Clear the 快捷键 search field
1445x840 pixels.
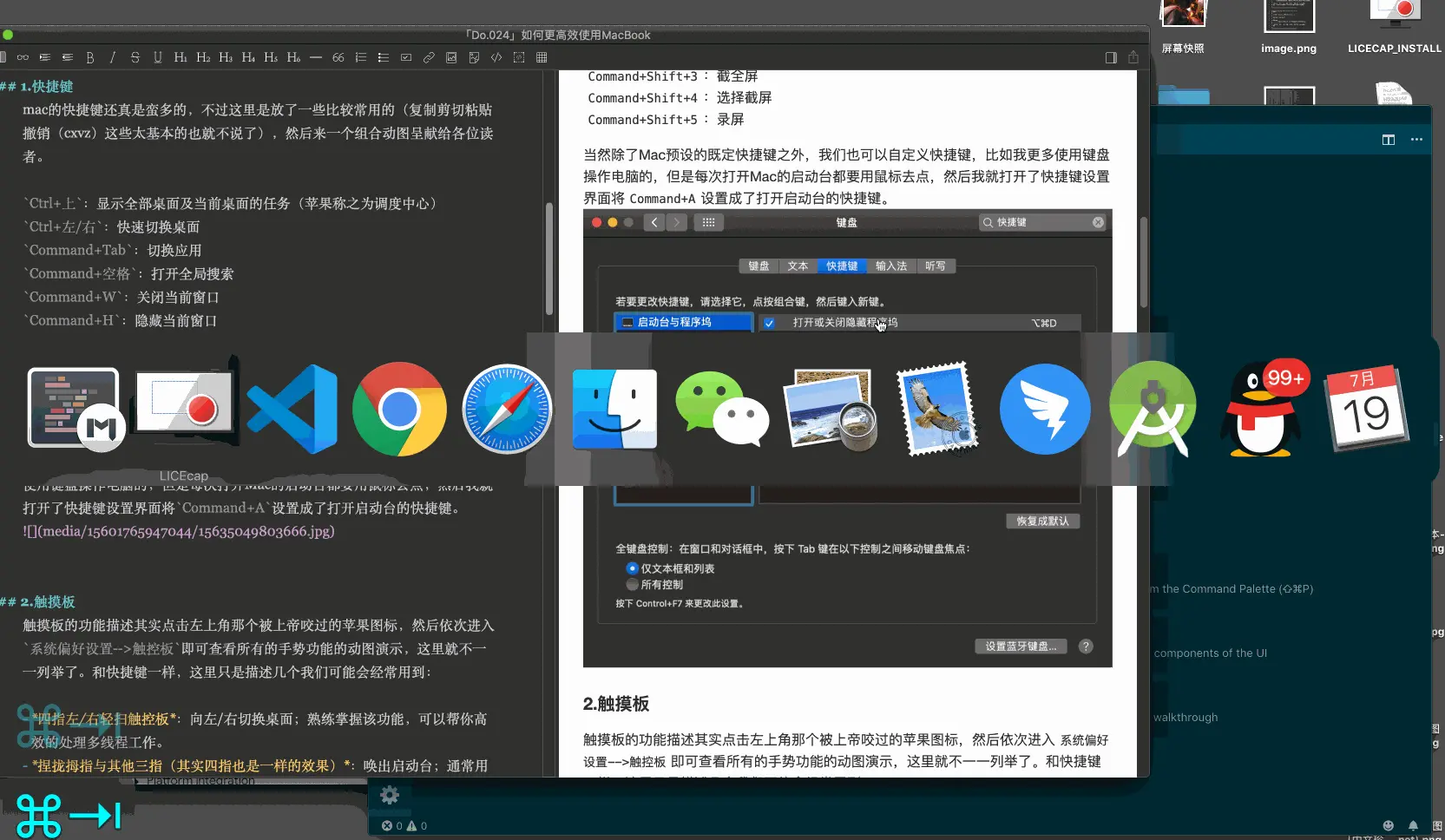tap(1098, 223)
